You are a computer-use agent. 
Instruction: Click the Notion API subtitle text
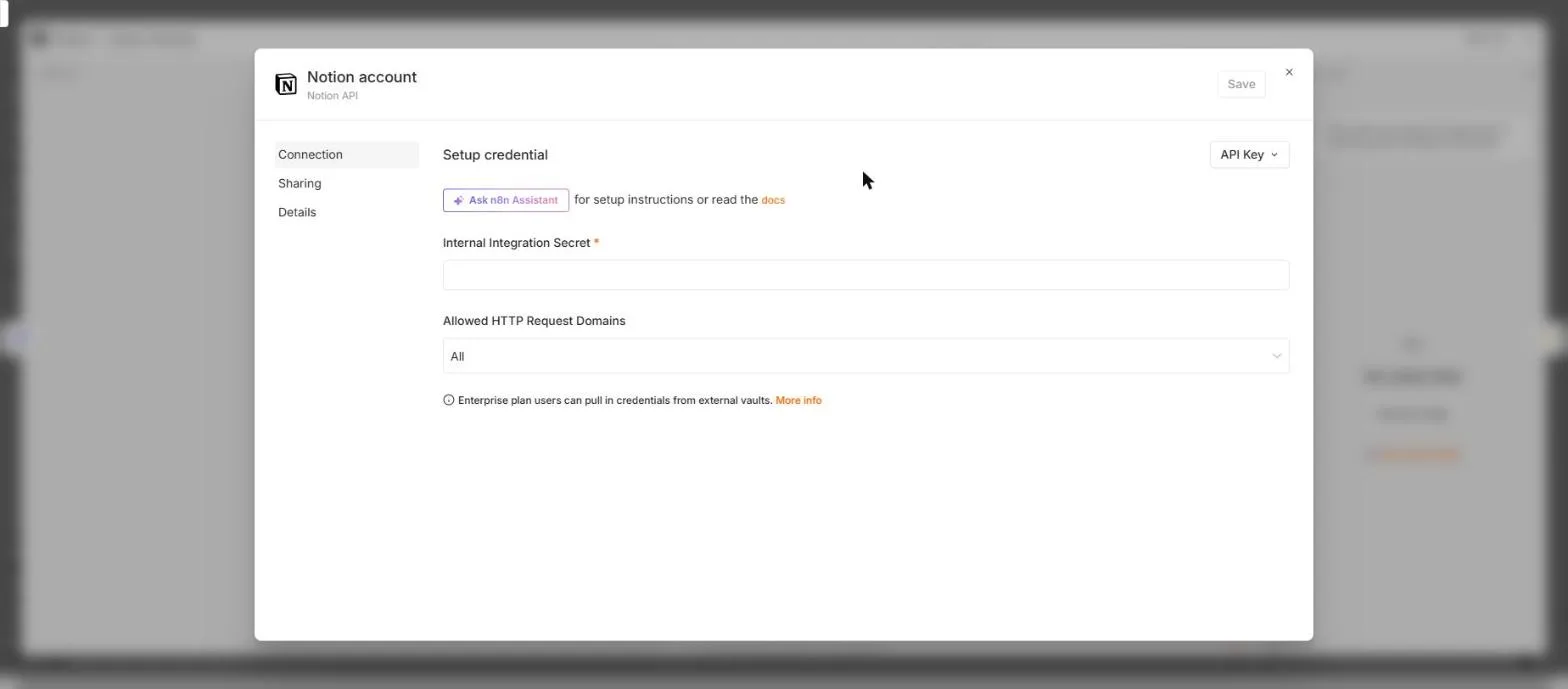coord(332,96)
